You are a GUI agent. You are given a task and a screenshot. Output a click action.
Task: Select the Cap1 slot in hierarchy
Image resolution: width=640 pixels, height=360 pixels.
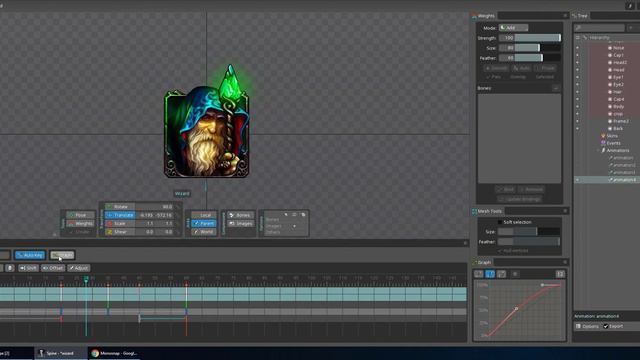[618, 55]
